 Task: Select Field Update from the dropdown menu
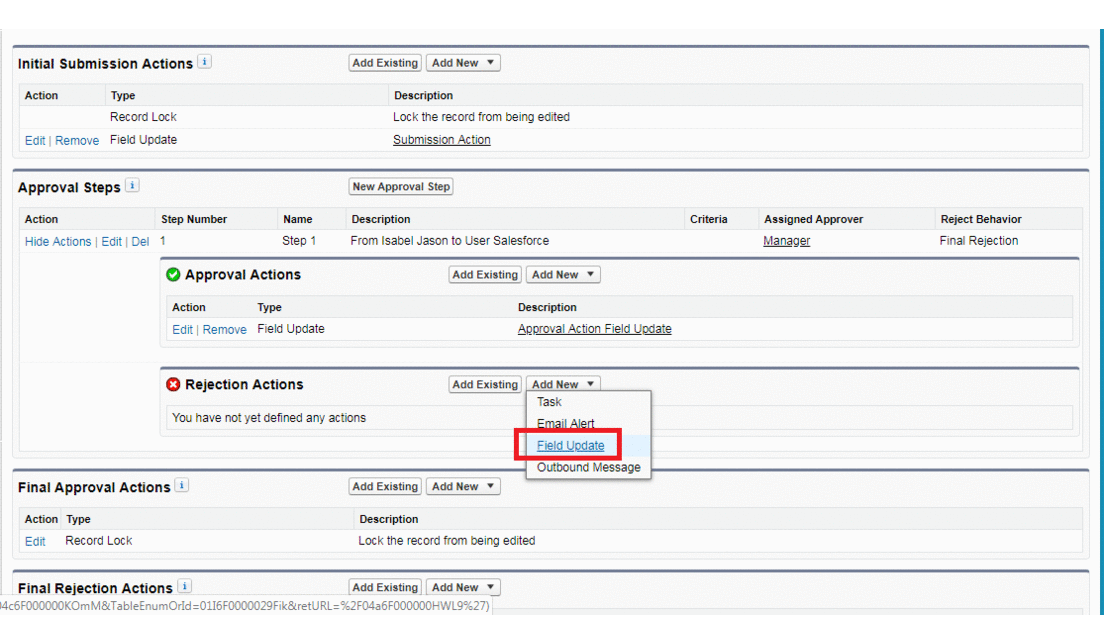tap(570, 446)
